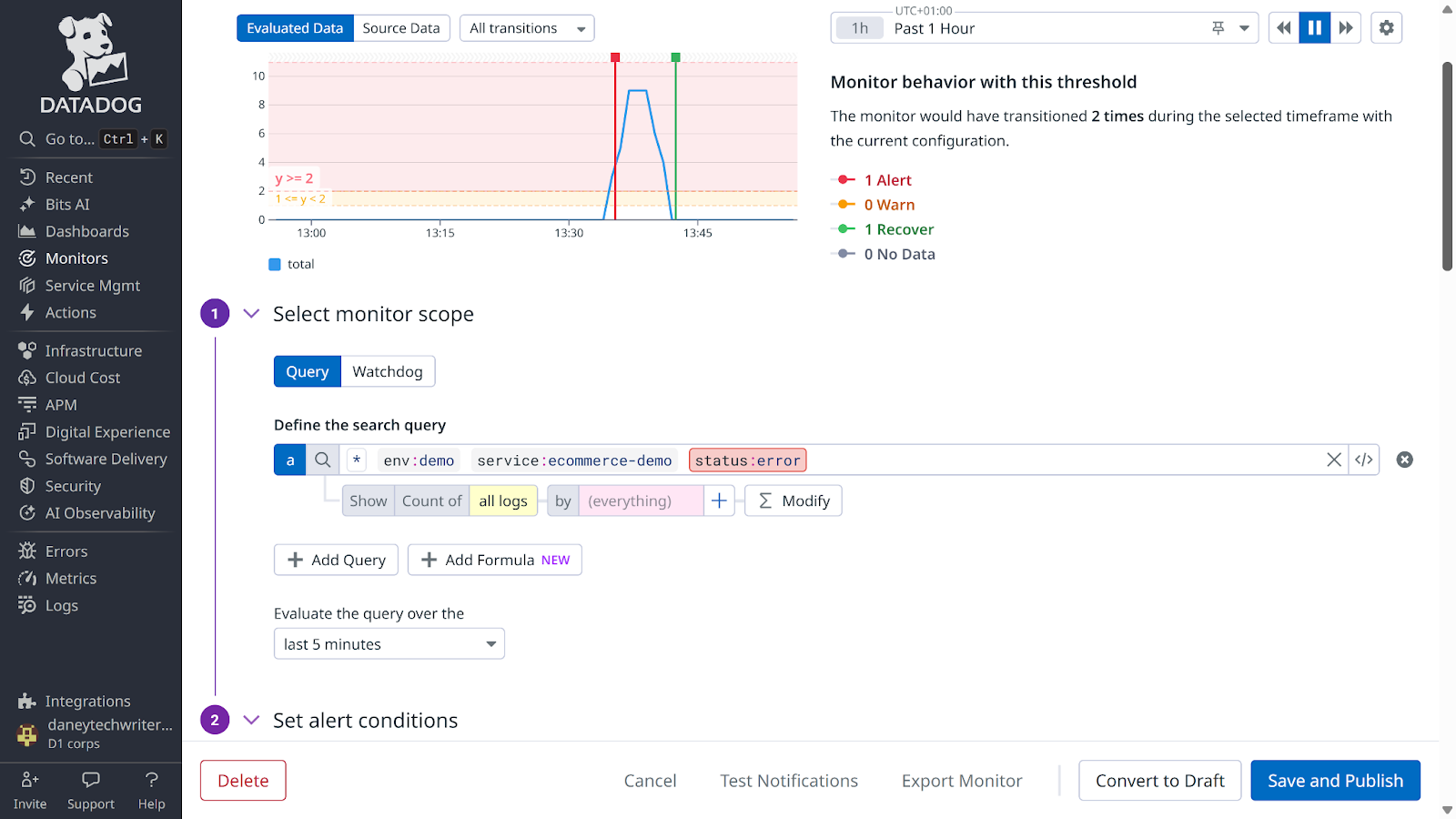1456x819 pixels.
Task: Click the Add Query button
Action: point(336,560)
